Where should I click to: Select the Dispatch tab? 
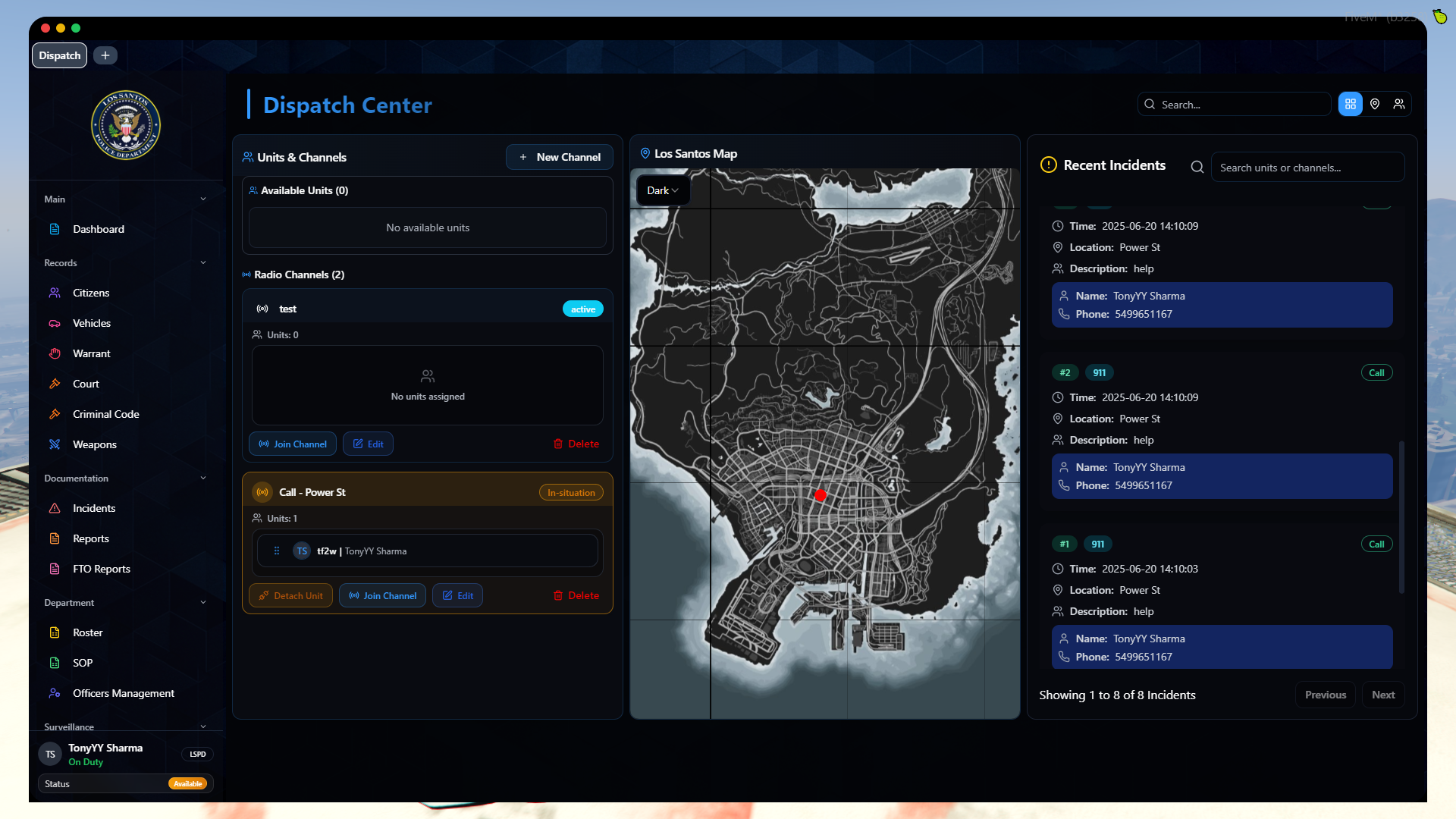[x=60, y=55]
